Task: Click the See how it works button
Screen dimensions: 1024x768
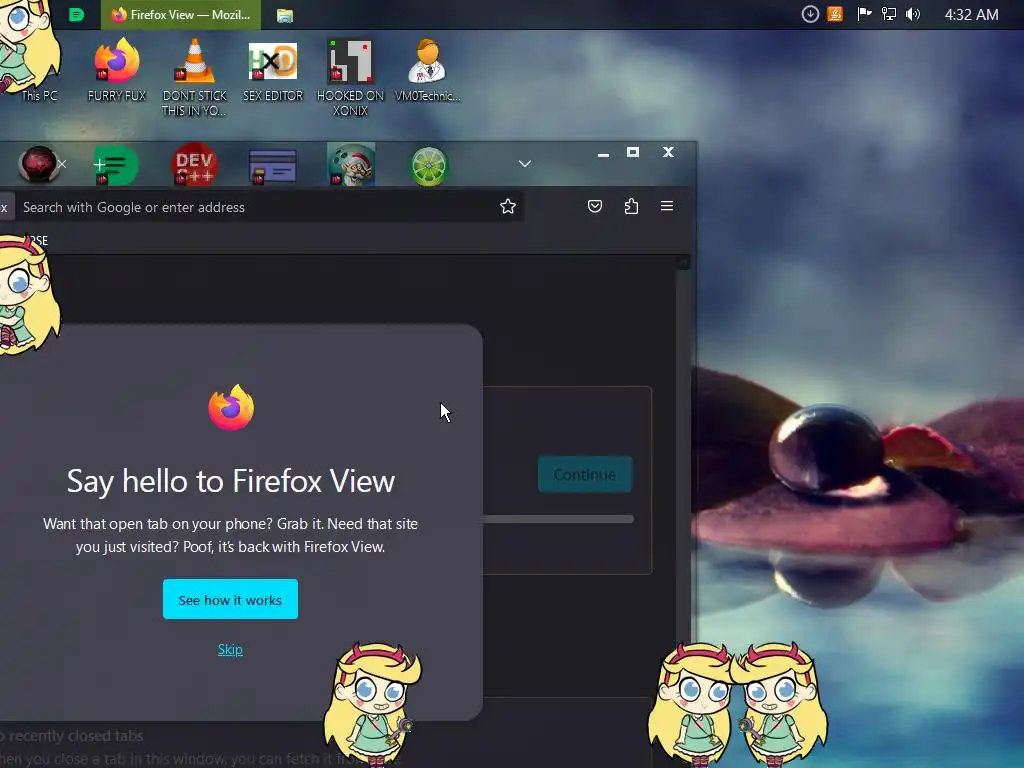Action: coord(230,599)
